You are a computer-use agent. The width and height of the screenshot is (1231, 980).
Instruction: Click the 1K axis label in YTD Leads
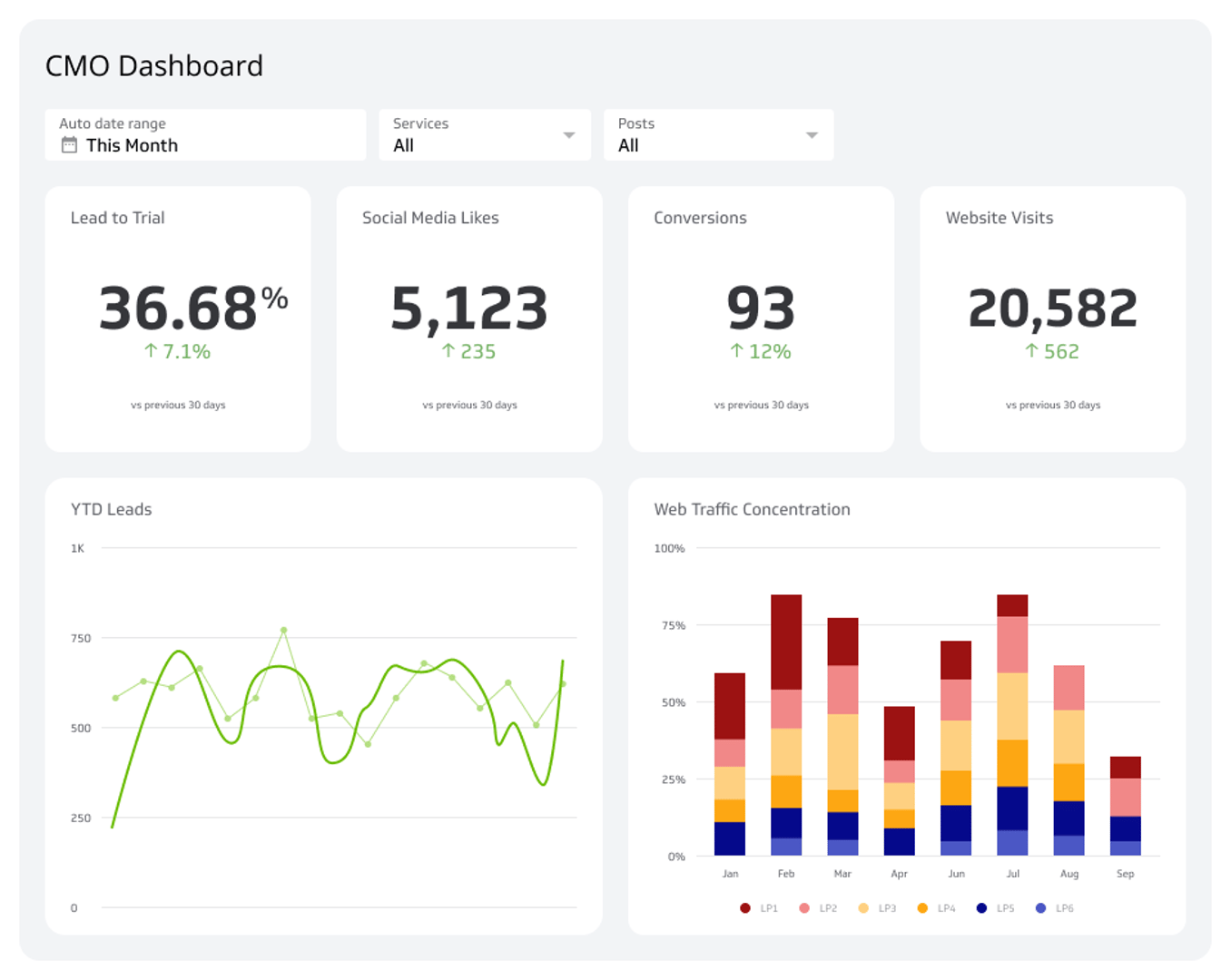point(78,548)
